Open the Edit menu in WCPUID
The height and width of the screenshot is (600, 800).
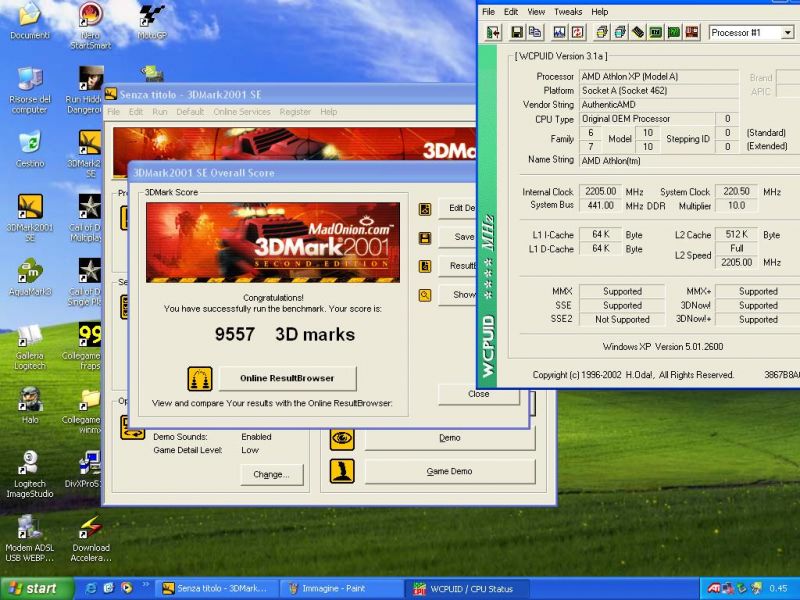click(511, 12)
